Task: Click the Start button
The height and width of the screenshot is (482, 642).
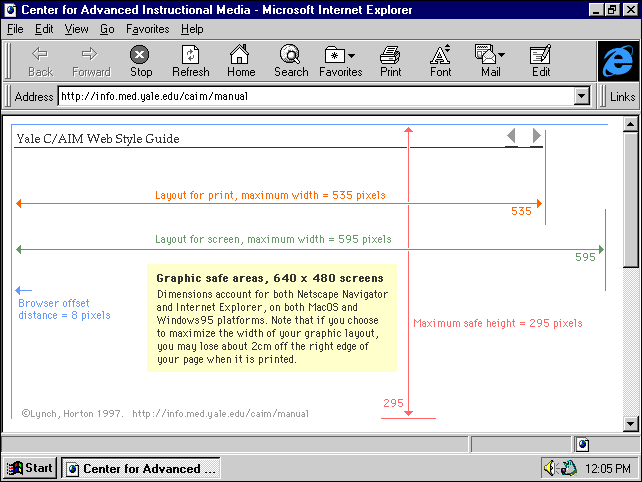Action: point(30,468)
